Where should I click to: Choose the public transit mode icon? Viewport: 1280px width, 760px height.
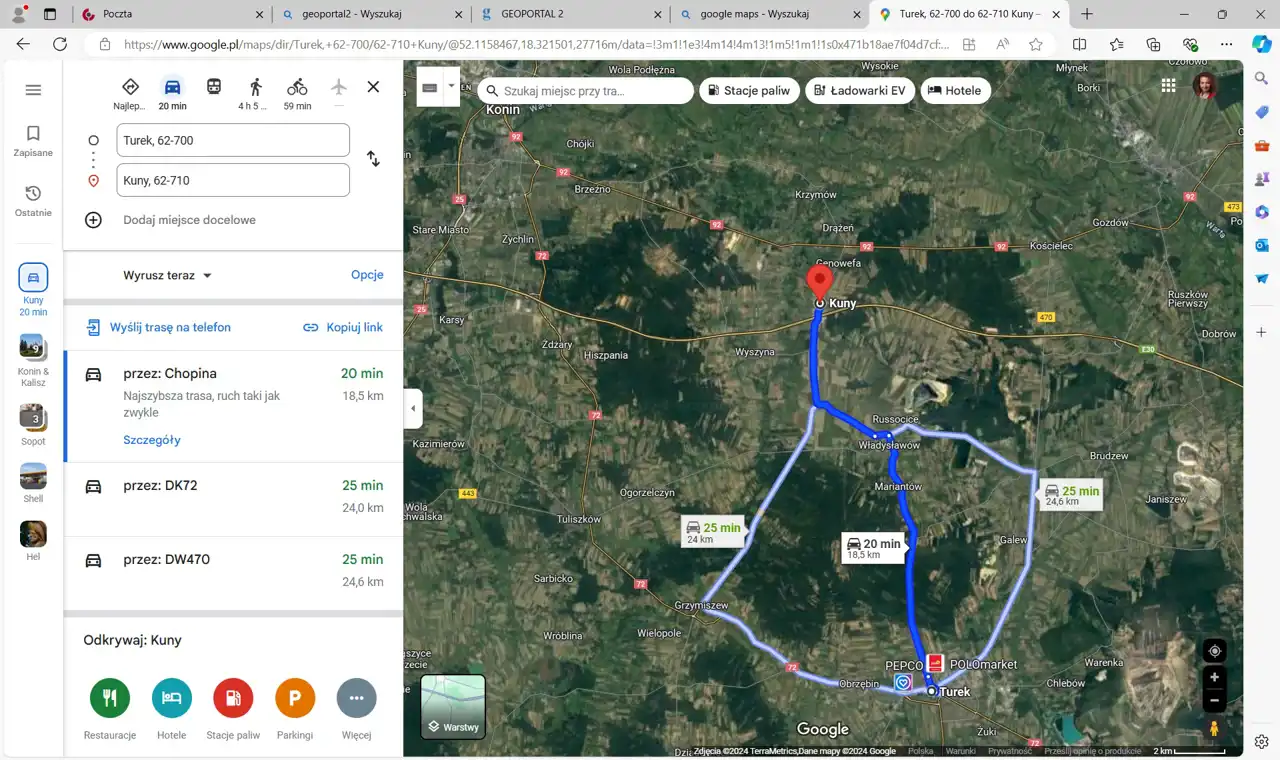pyautogui.click(x=214, y=87)
